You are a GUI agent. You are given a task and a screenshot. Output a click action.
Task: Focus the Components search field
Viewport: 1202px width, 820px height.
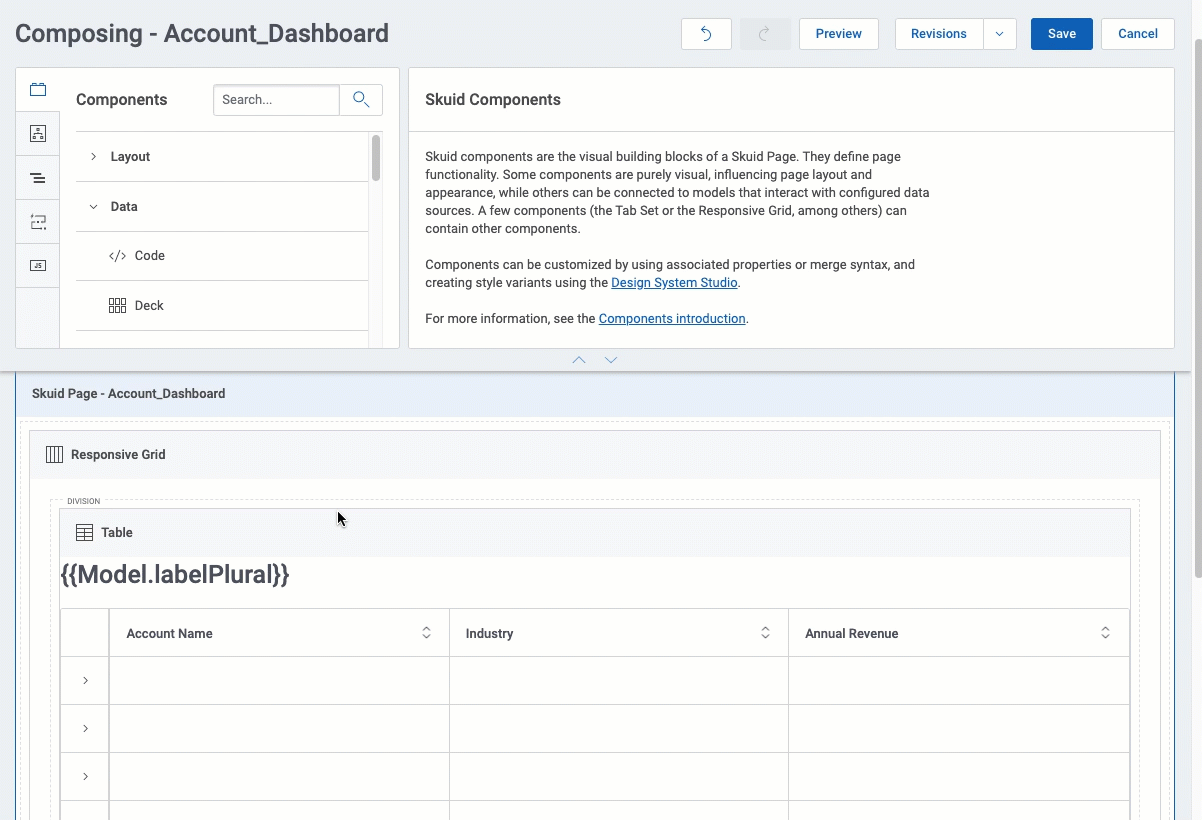pyautogui.click(x=276, y=100)
